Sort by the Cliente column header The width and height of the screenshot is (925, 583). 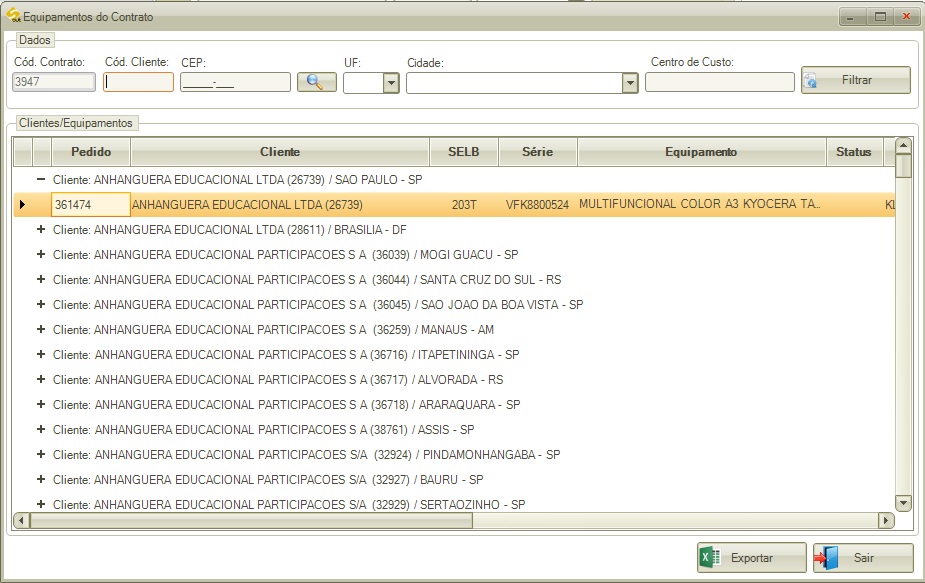280,152
